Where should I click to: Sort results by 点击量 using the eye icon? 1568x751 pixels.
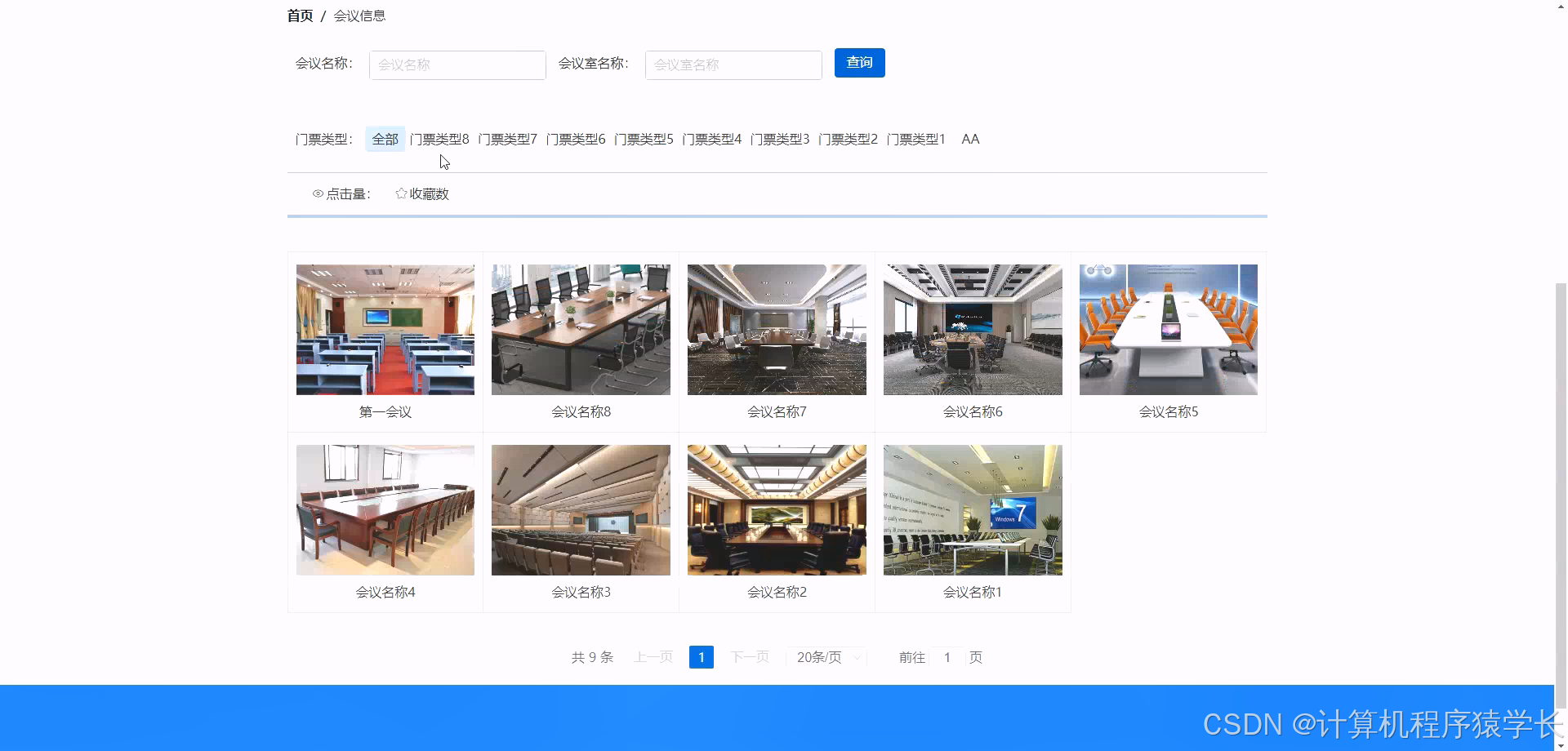pyautogui.click(x=341, y=193)
